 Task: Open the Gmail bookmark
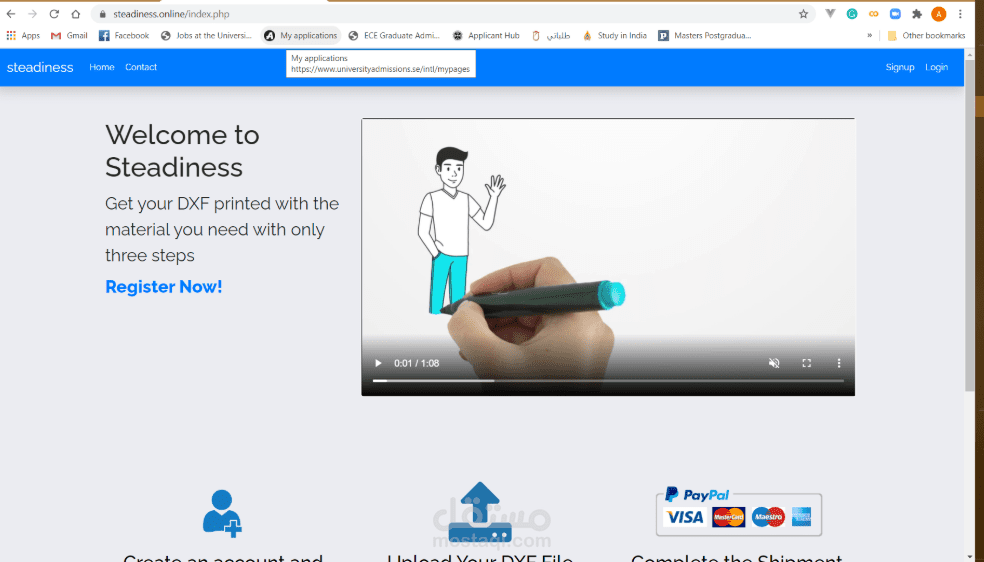click(69, 36)
